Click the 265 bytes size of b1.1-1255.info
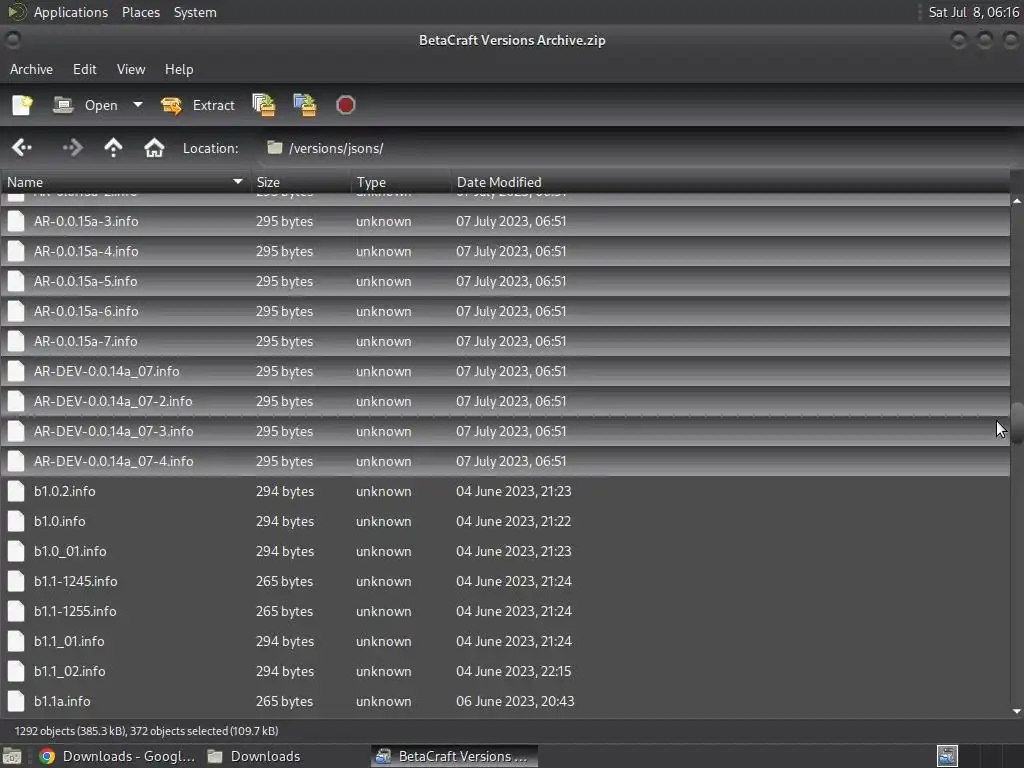1024x768 pixels. pos(284,611)
